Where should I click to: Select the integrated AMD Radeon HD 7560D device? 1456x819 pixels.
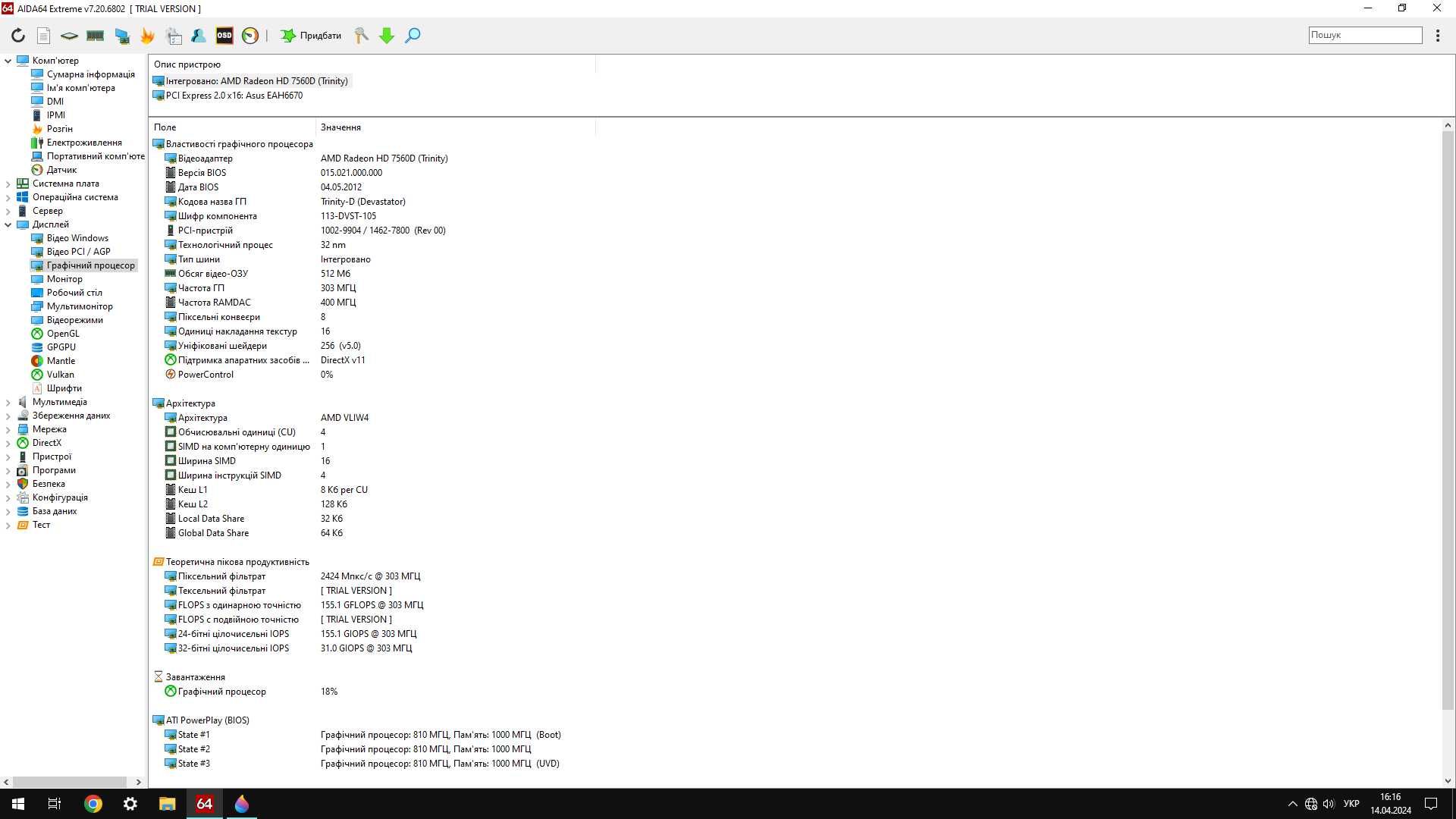click(251, 81)
